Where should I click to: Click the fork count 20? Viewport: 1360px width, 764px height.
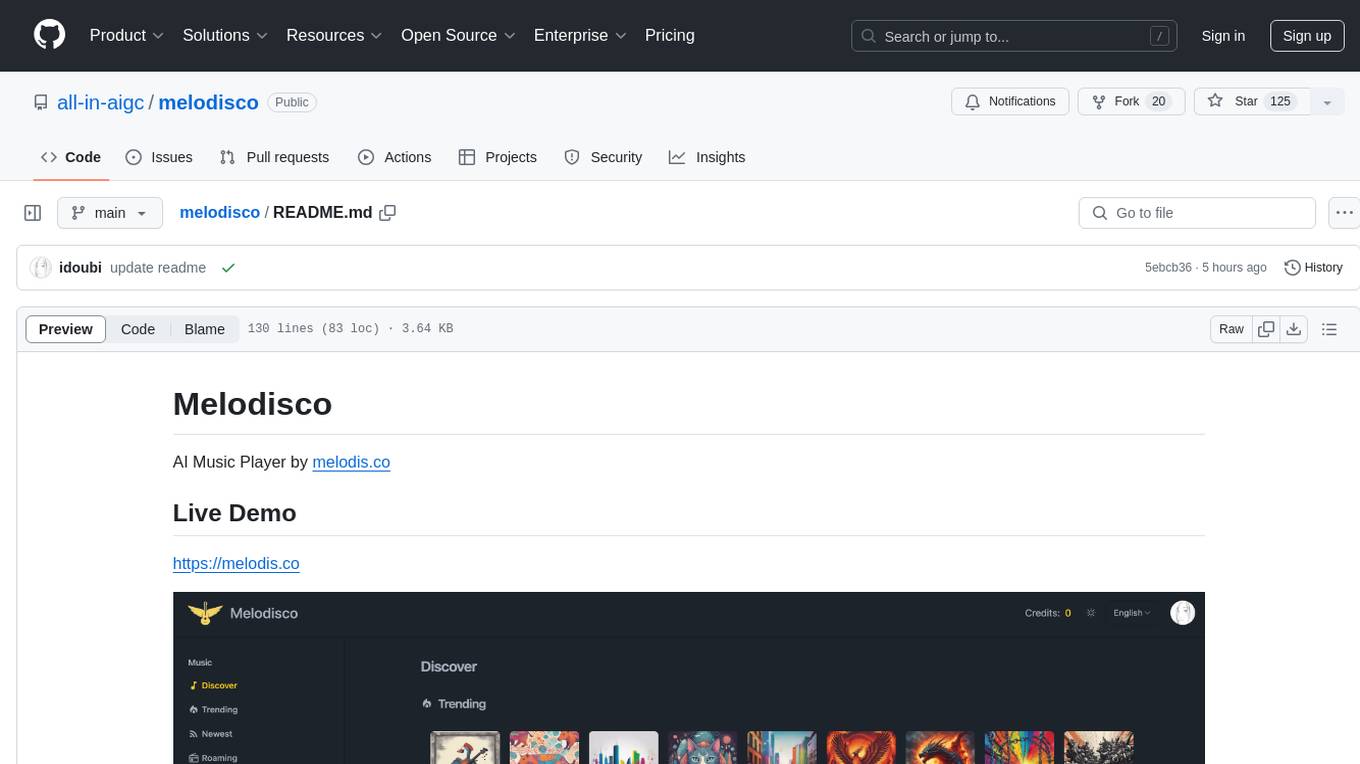(x=1159, y=102)
